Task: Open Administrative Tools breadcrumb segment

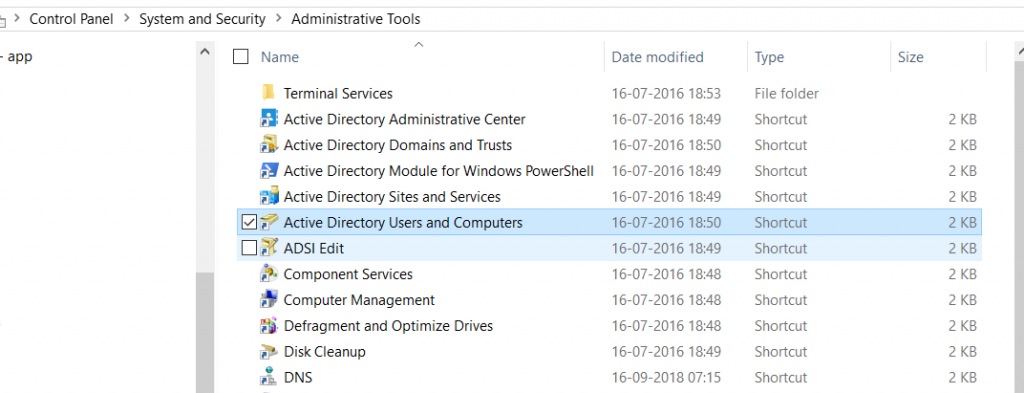Action: pyautogui.click(x=356, y=20)
